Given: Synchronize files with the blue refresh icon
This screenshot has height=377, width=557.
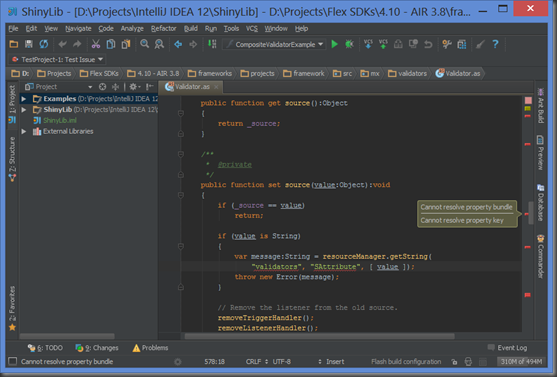Looking at the screenshot, I should pos(44,44).
